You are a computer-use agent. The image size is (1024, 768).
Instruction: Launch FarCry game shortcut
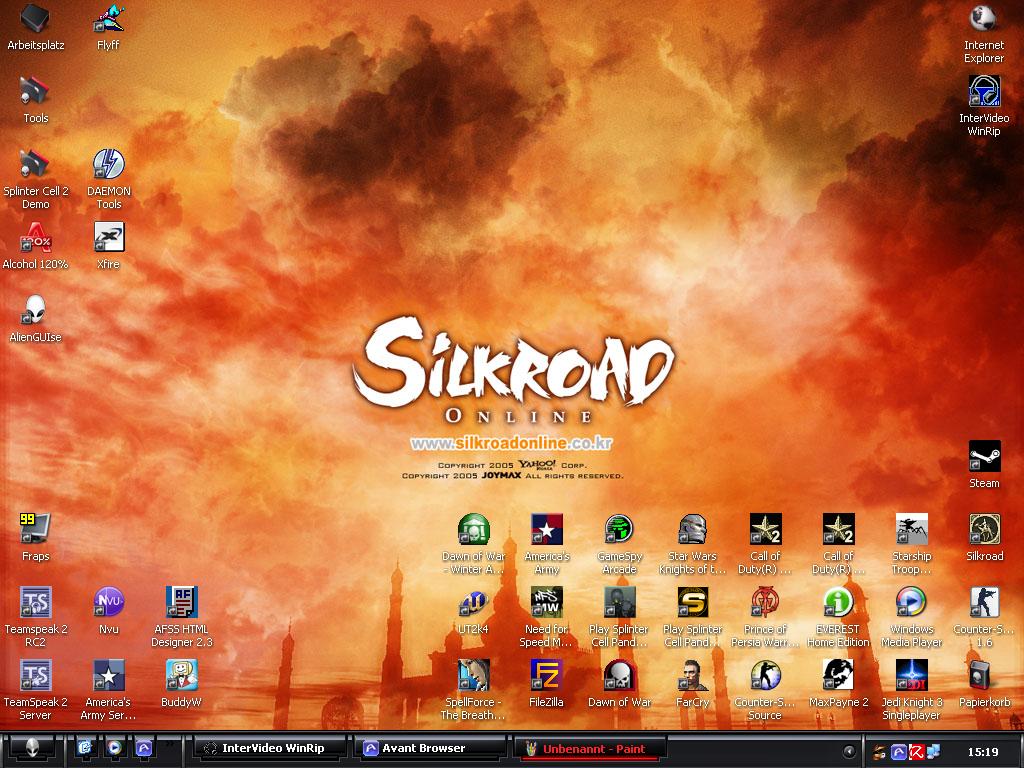point(692,676)
